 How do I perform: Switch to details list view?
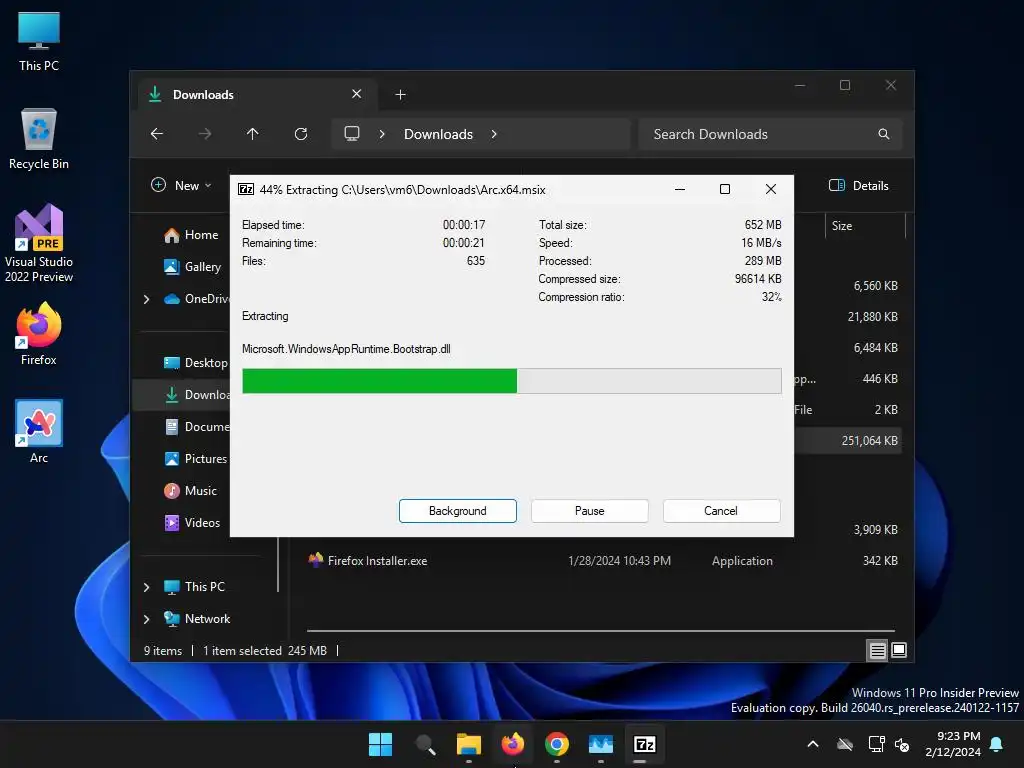878,650
